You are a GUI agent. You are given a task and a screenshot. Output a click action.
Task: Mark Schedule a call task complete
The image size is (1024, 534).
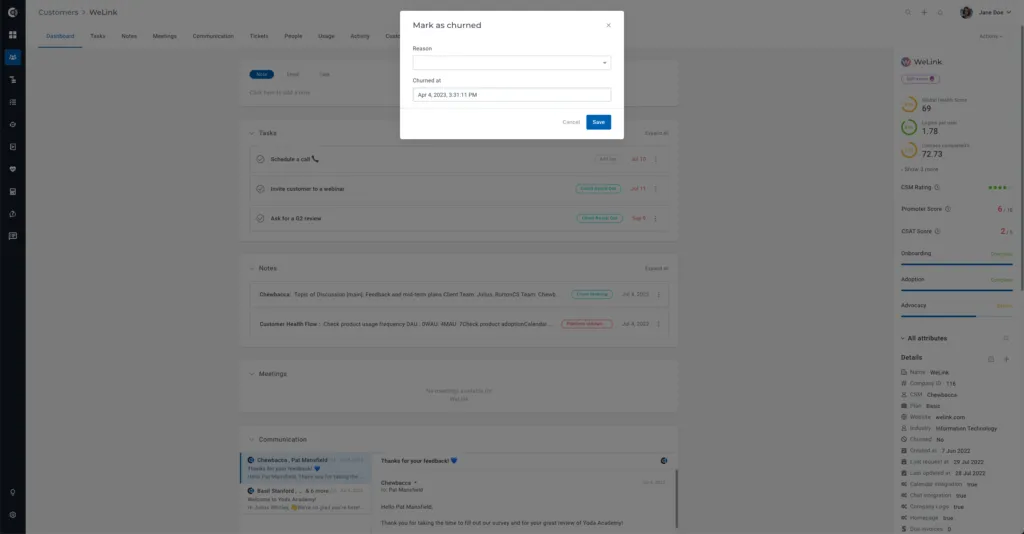pos(260,159)
